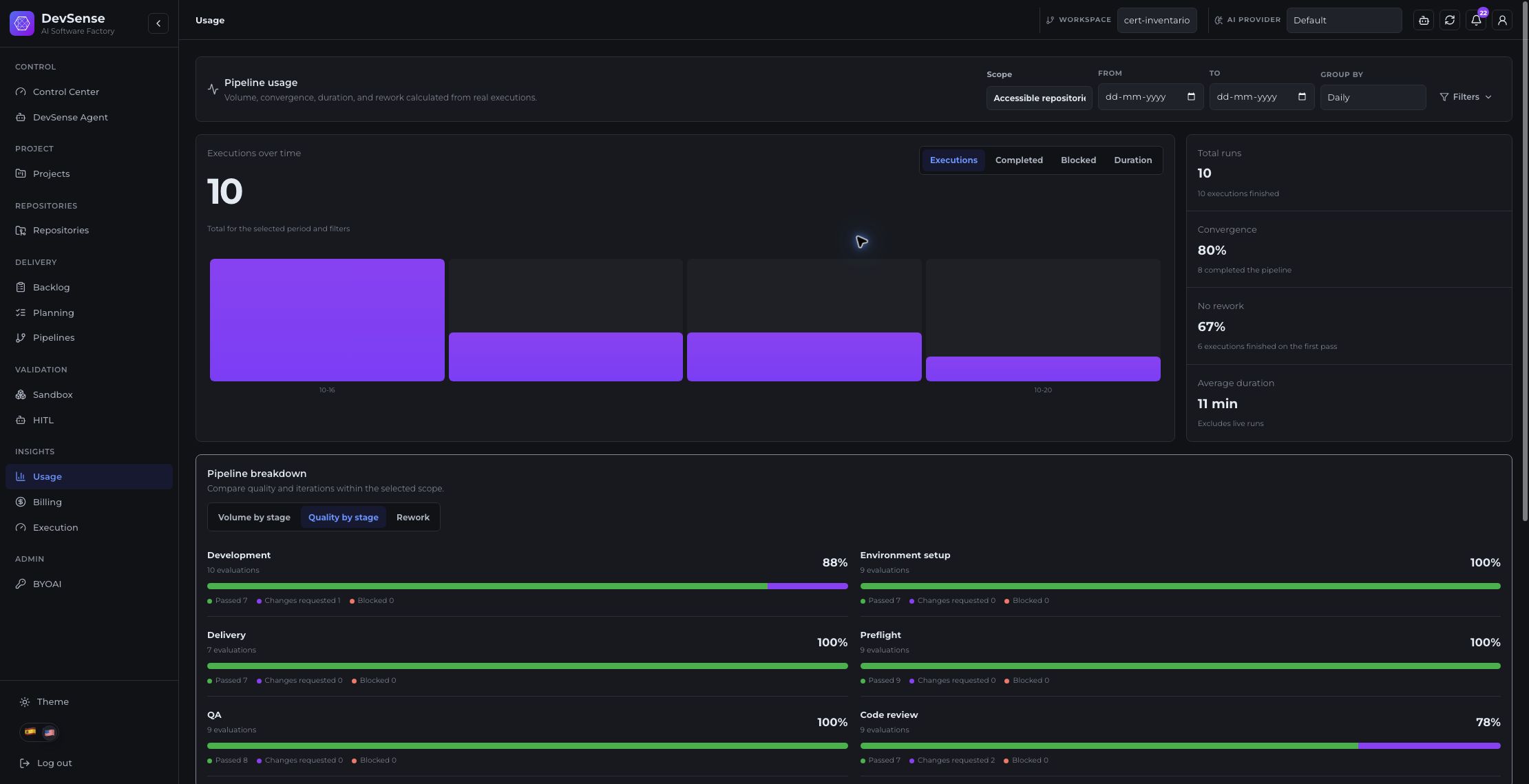
Task: Click the DevSense logo icon
Action: point(22,23)
